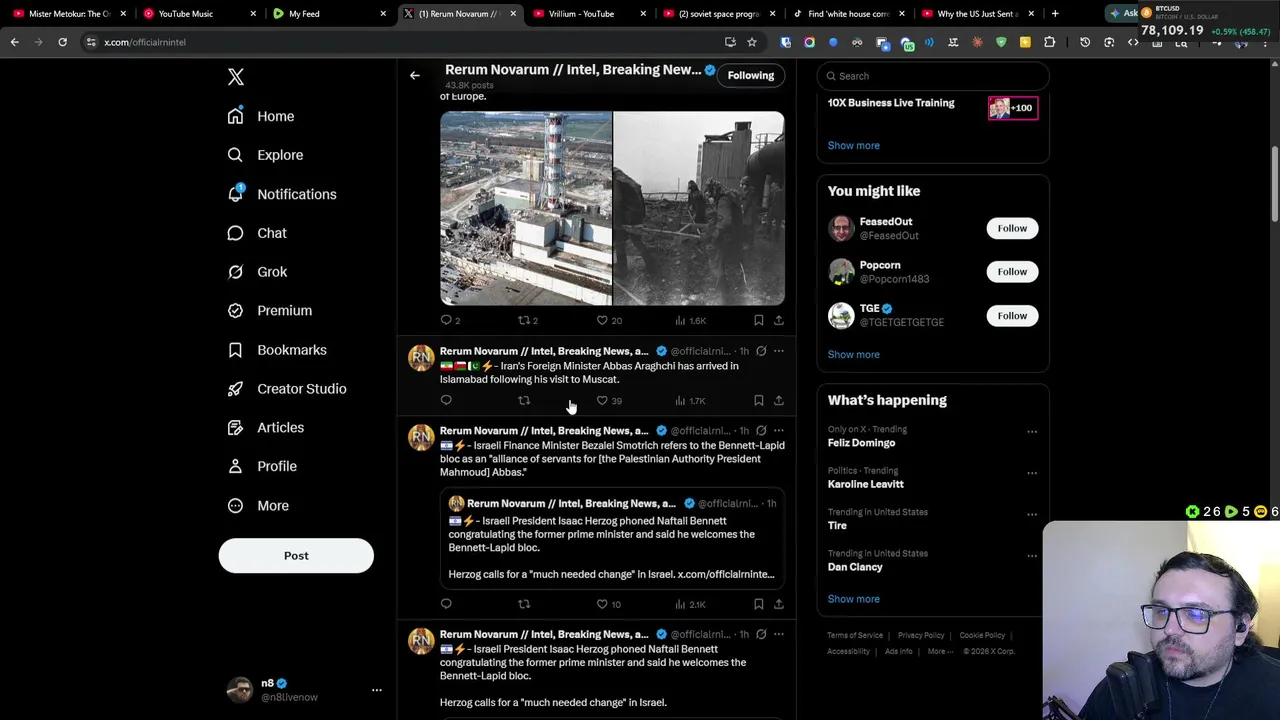
Task: Share the Araghchi Islamabad post
Action: pos(779,400)
